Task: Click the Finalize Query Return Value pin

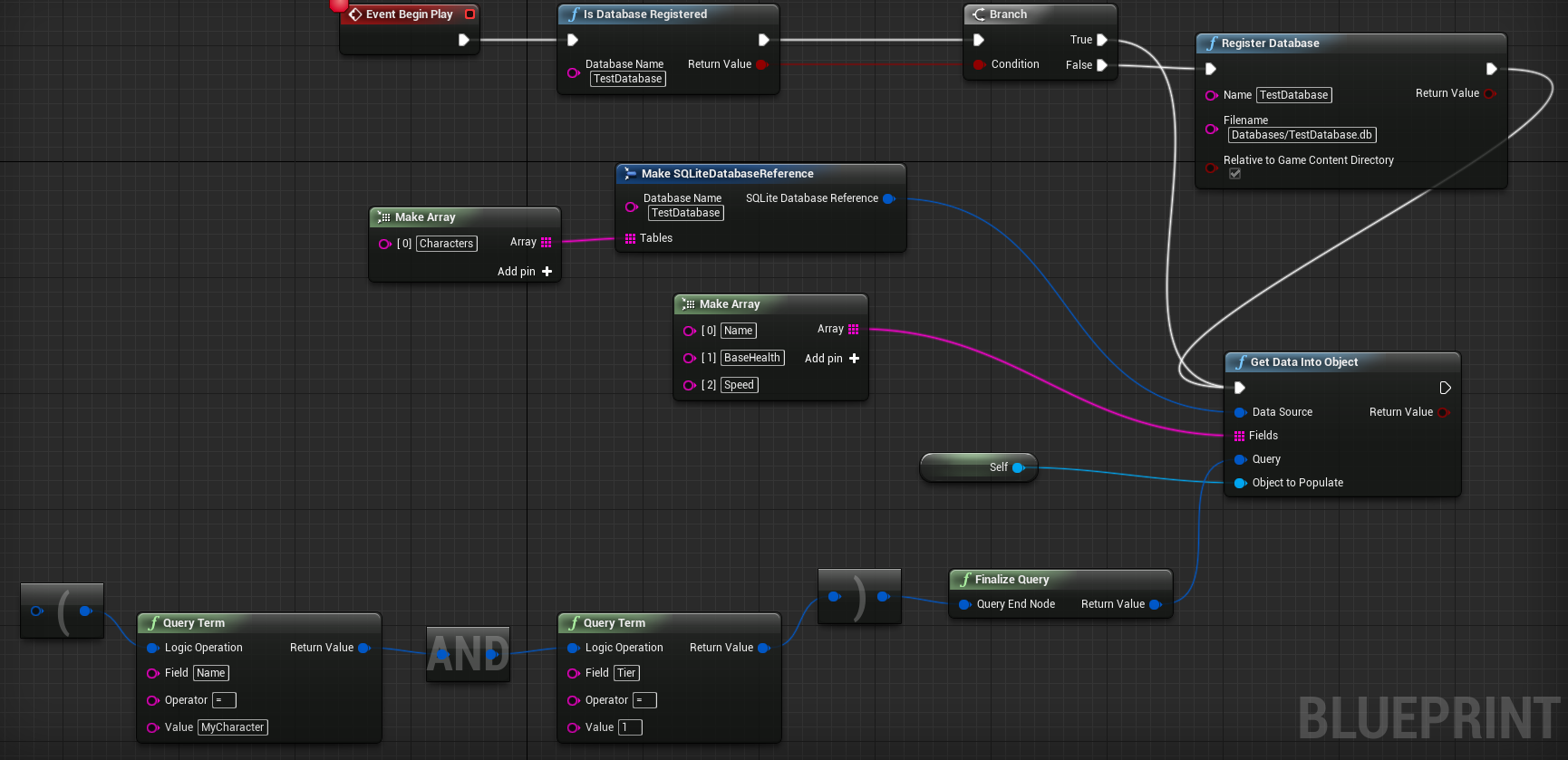Action: pyautogui.click(x=1156, y=604)
